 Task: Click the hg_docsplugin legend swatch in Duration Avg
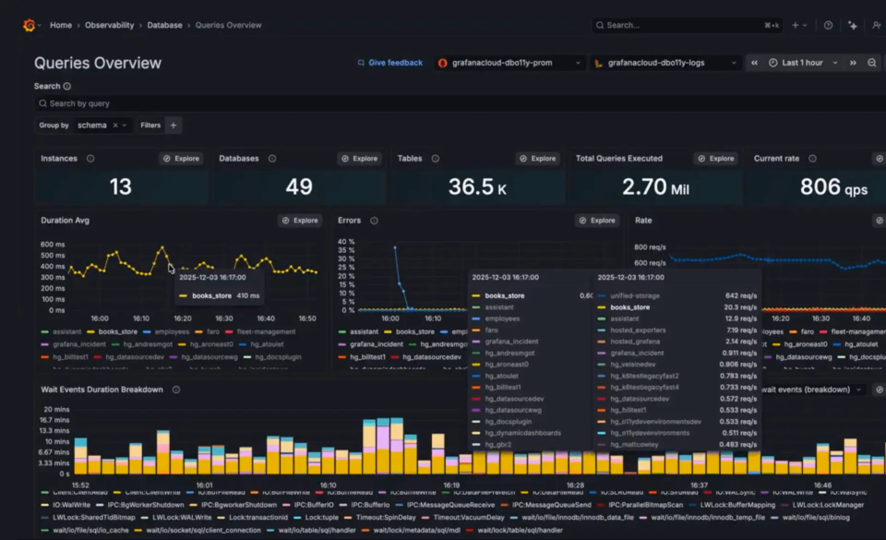(x=247, y=357)
